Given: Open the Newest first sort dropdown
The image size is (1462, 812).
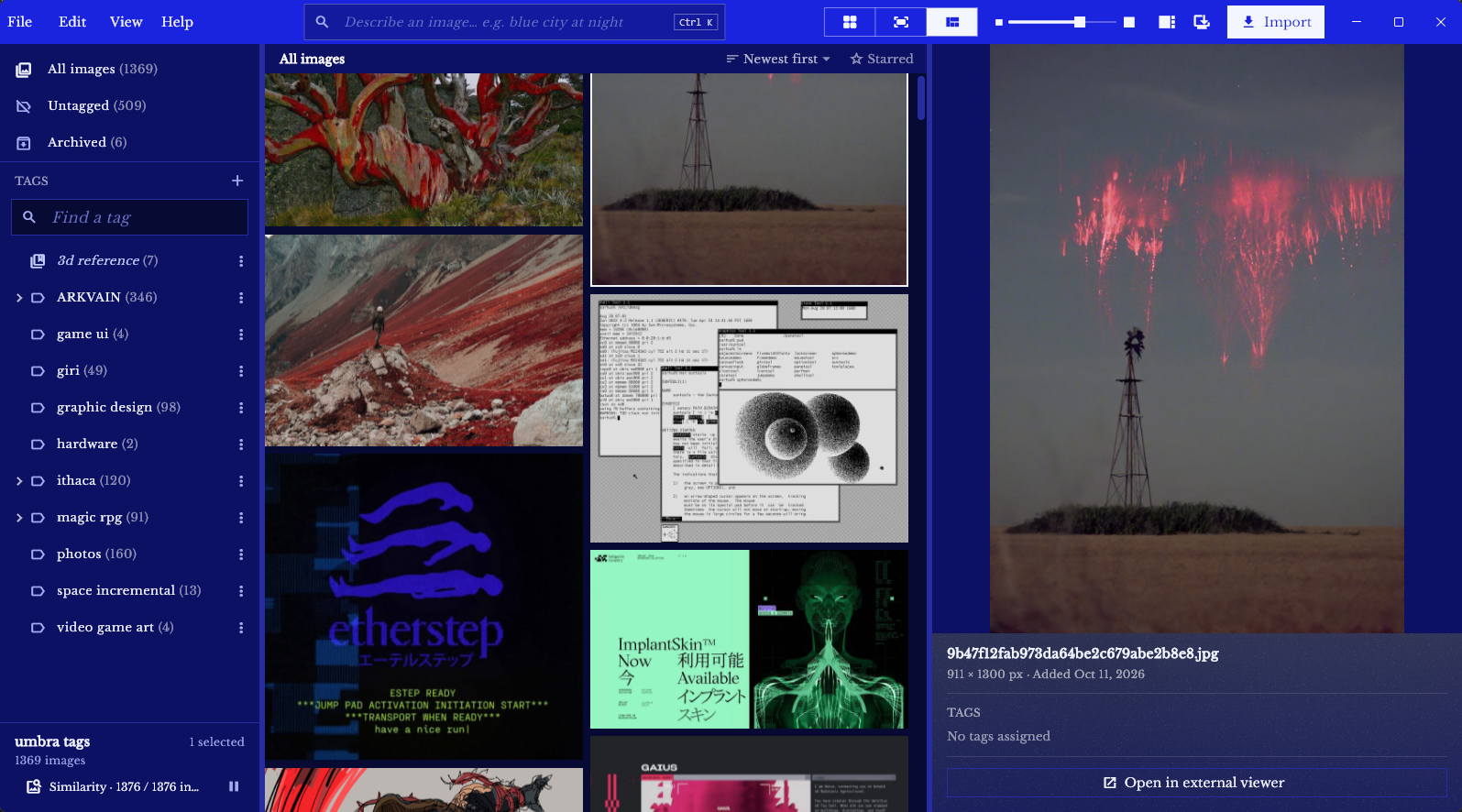Looking at the screenshot, I should point(778,59).
